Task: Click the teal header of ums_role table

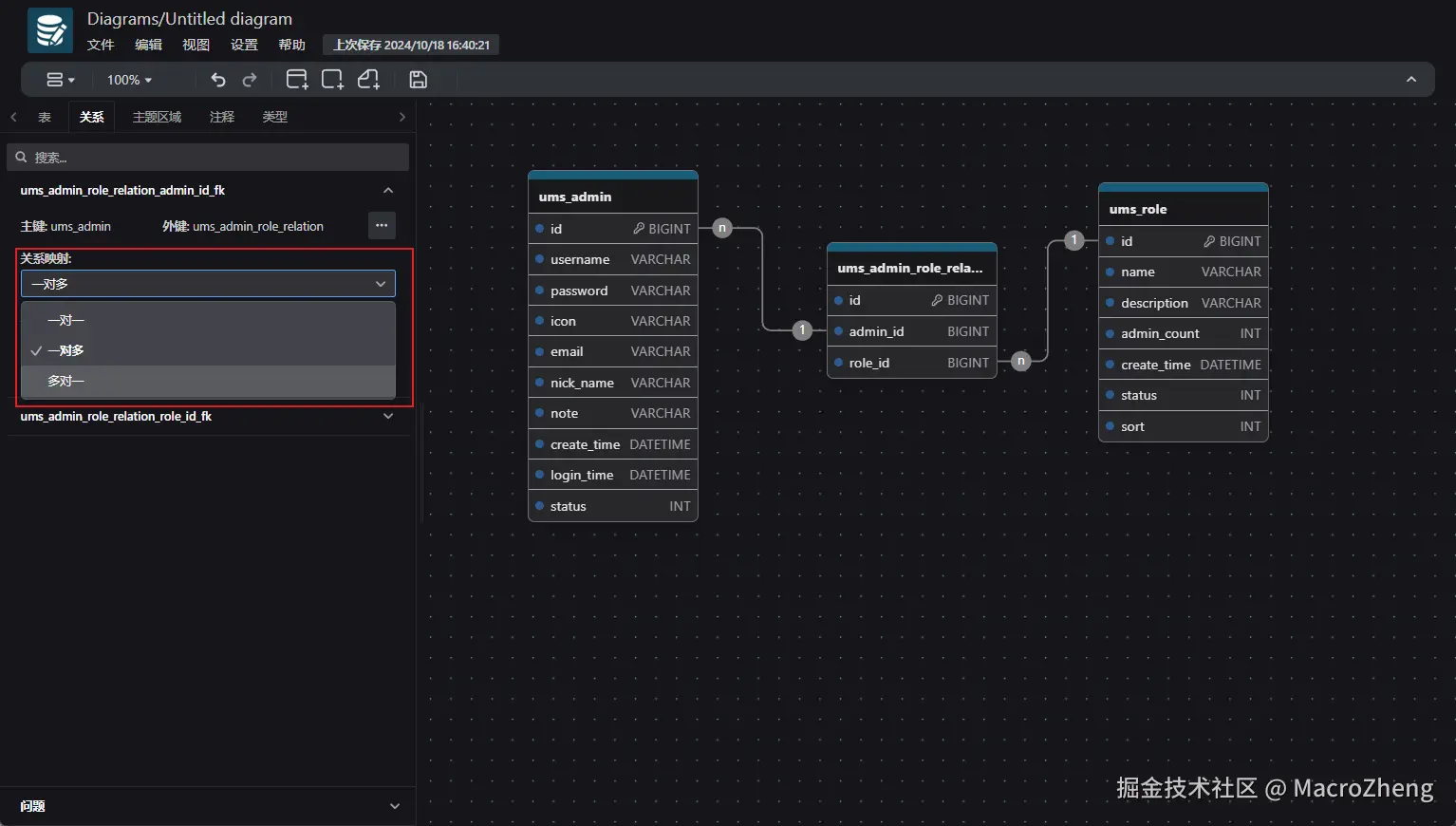Action: point(1183,188)
